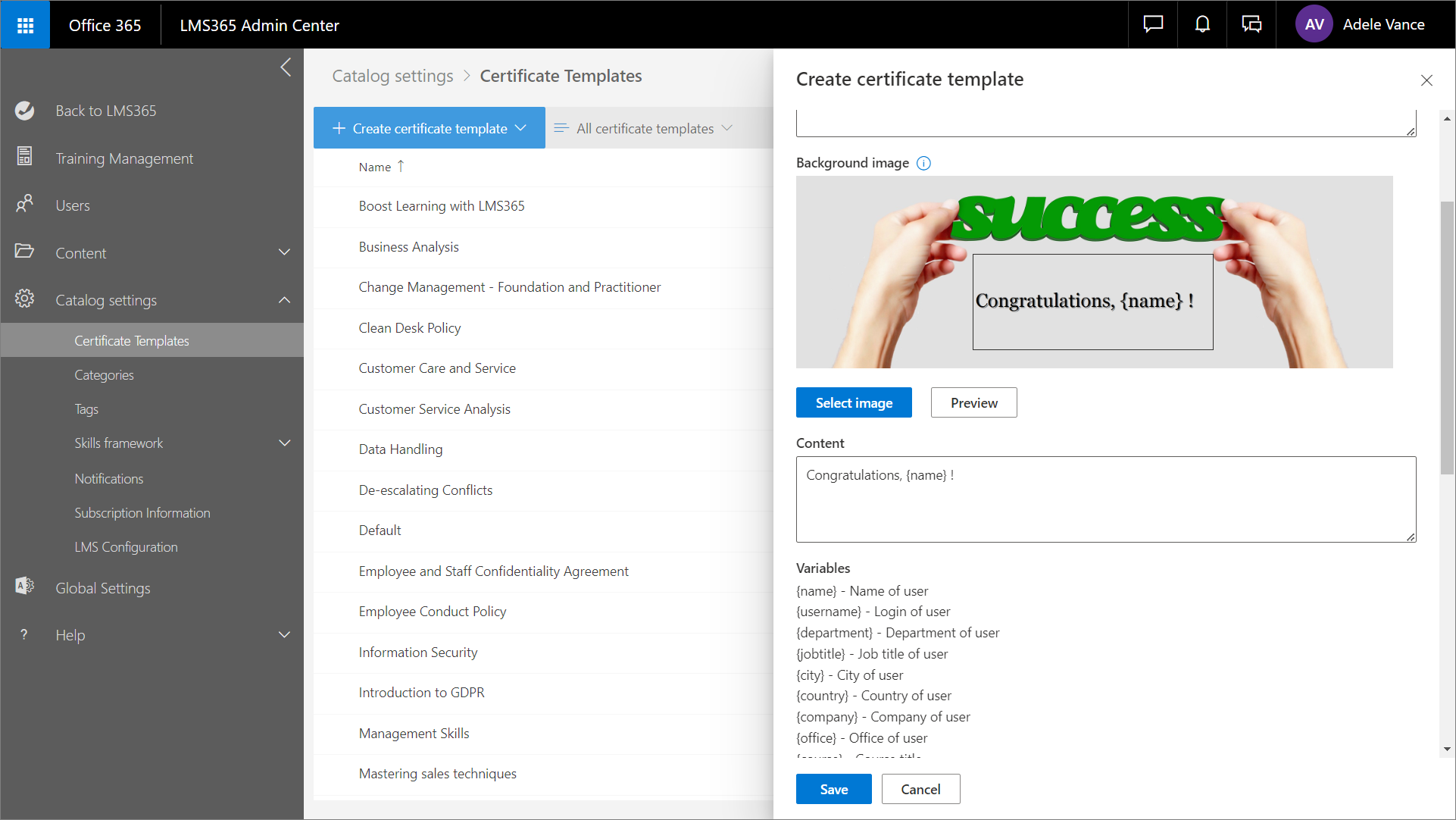Click the Background image info icon

tap(923, 163)
